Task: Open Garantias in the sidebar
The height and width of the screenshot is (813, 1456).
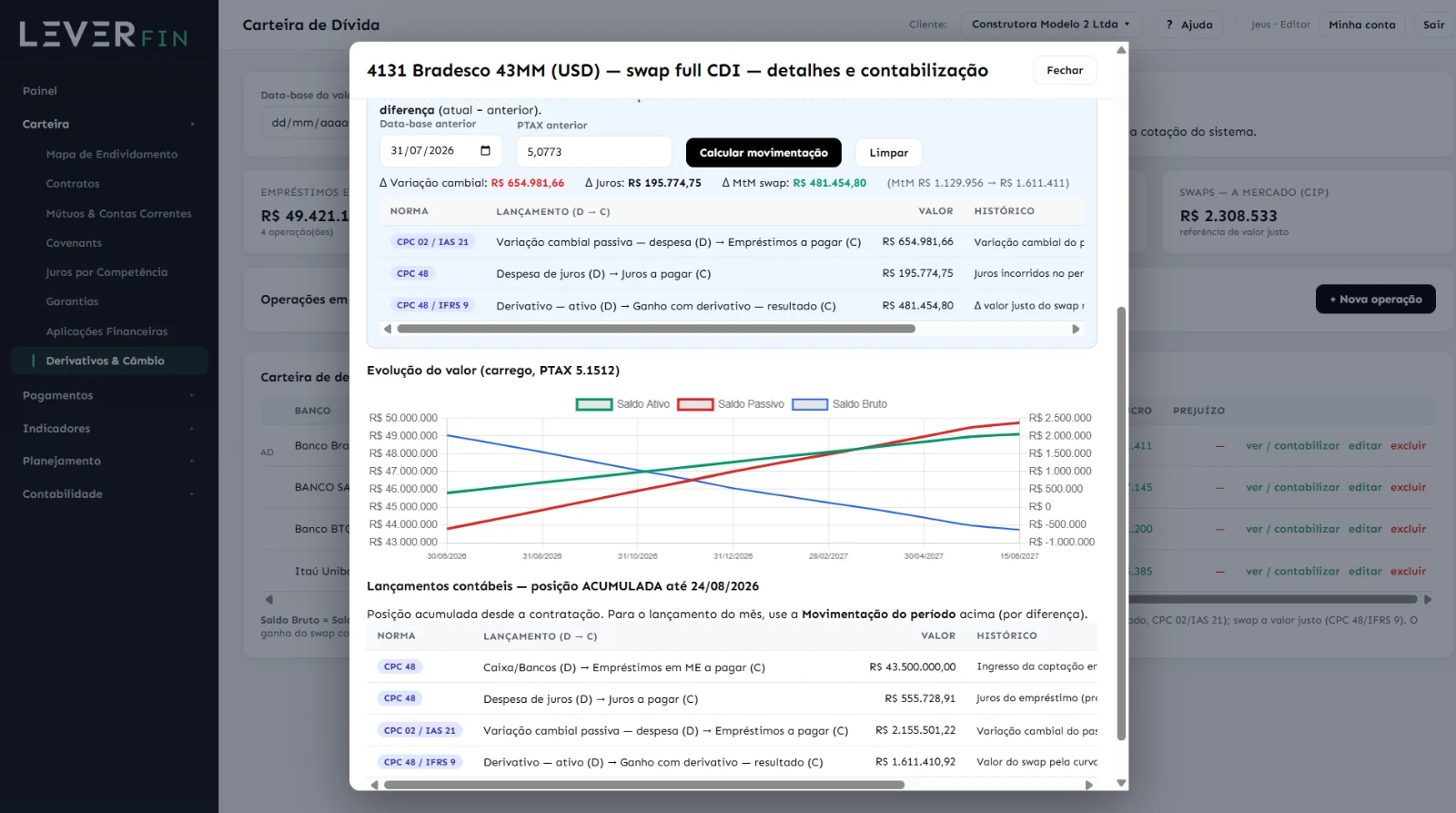Action: (72, 301)
